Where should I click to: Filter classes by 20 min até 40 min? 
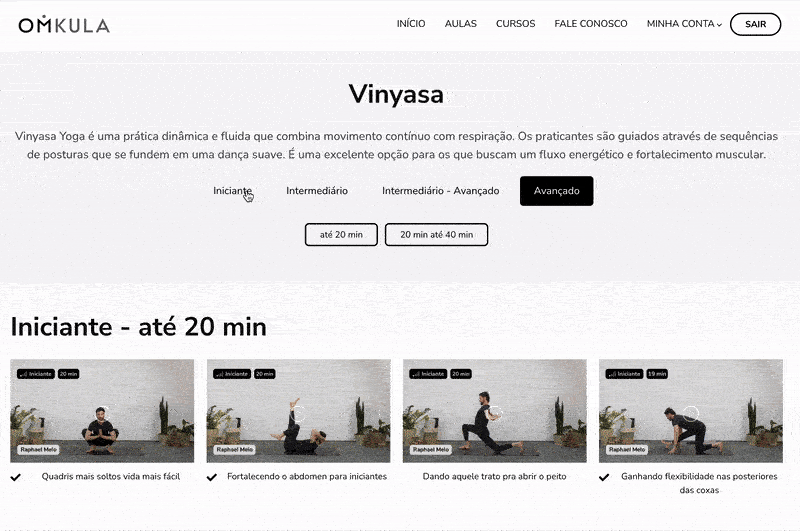coord(436,235)
